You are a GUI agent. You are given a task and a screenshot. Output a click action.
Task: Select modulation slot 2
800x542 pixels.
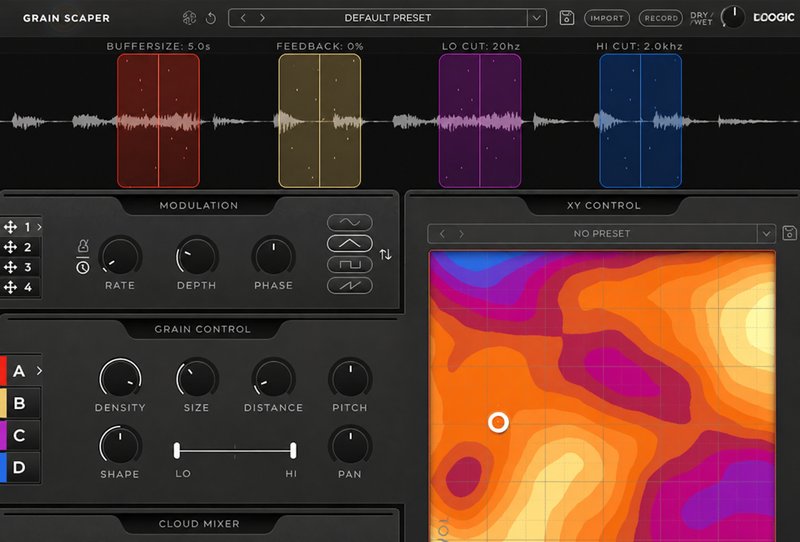click(20, 248)
